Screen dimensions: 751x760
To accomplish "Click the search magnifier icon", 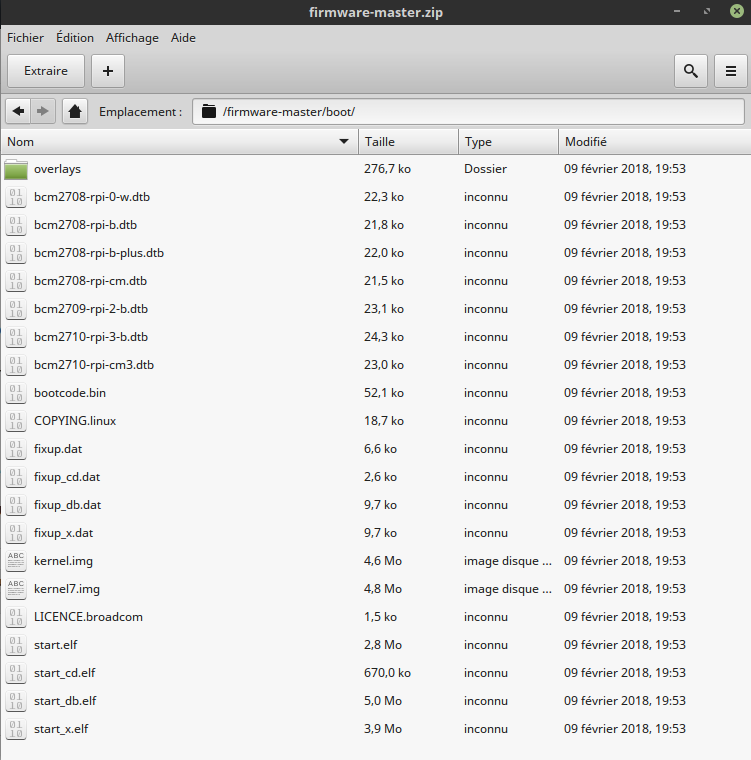I will click(x=690, y=71).
